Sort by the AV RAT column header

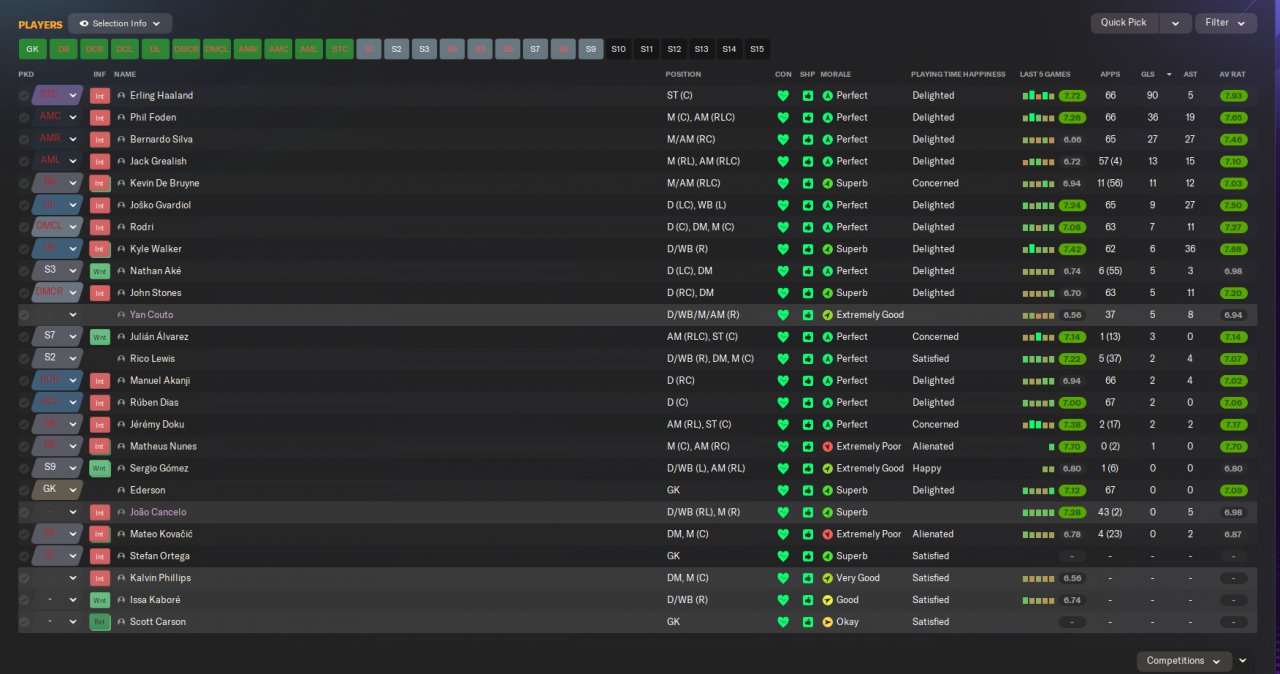click(1231, 74)
